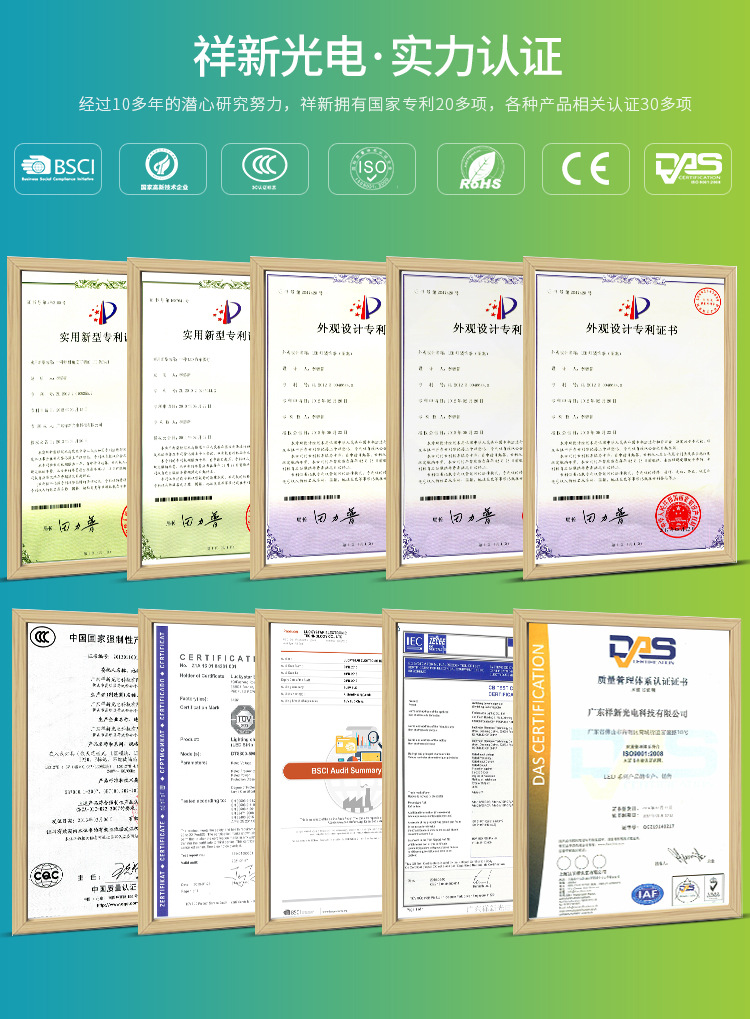
Task: Click the vertical DAS CERTIFICATION banner
Action: pos(538,714)
